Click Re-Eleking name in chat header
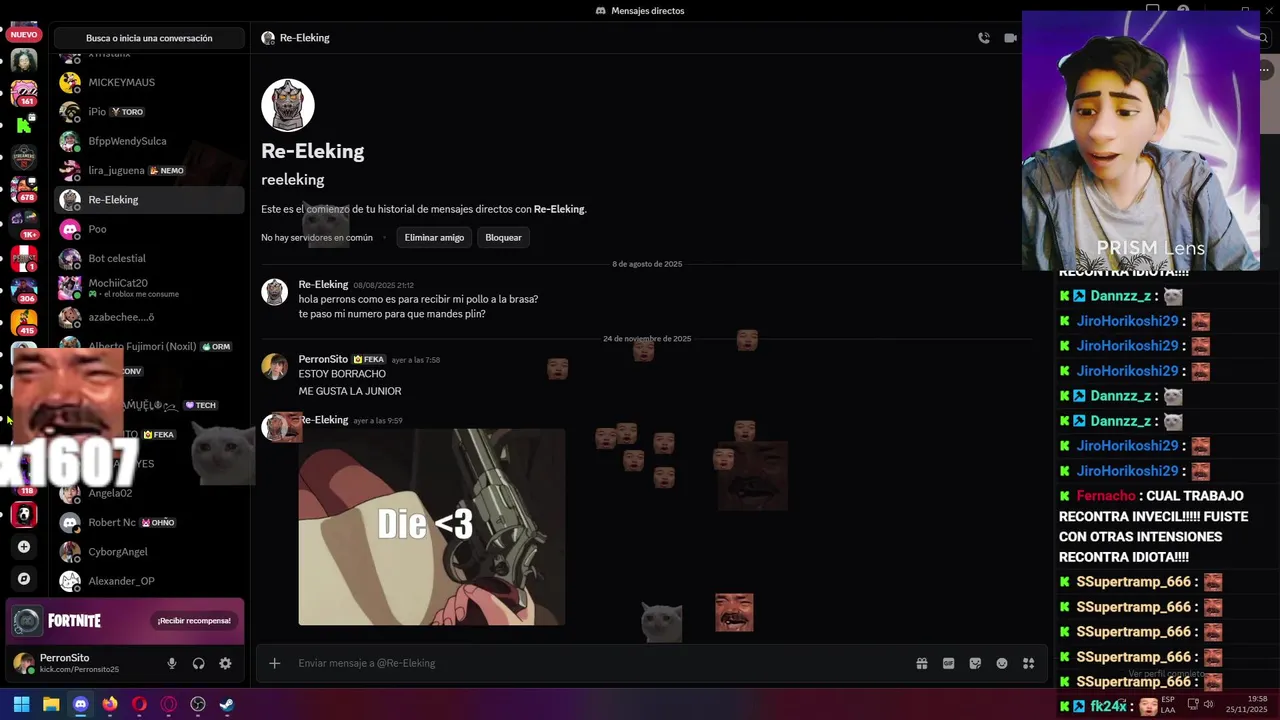Image resolution: width=1280 pixels, height=720 pixels. [x=305, y=38]
